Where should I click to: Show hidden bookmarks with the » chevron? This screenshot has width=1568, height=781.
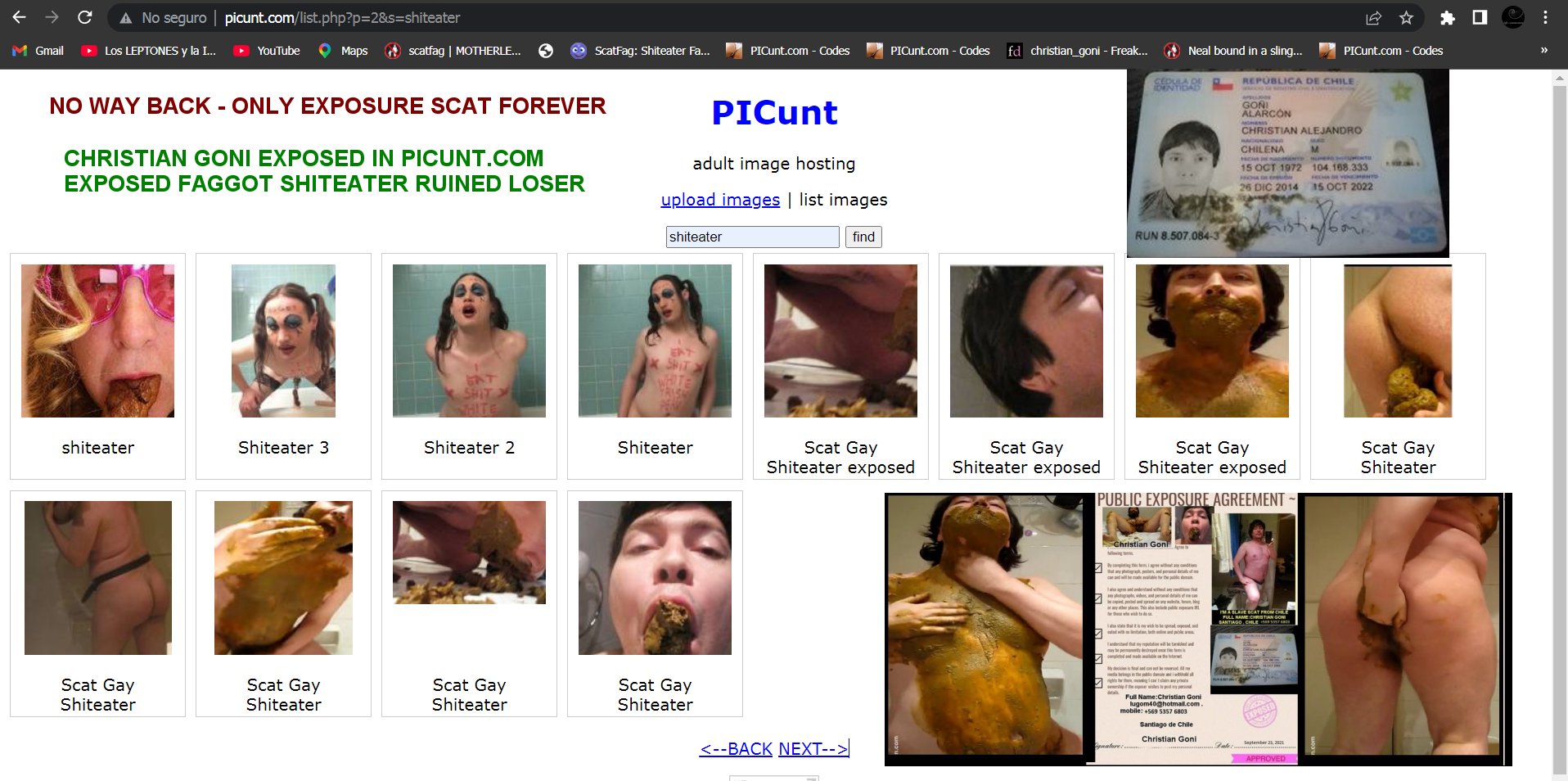click(1544, 51)
